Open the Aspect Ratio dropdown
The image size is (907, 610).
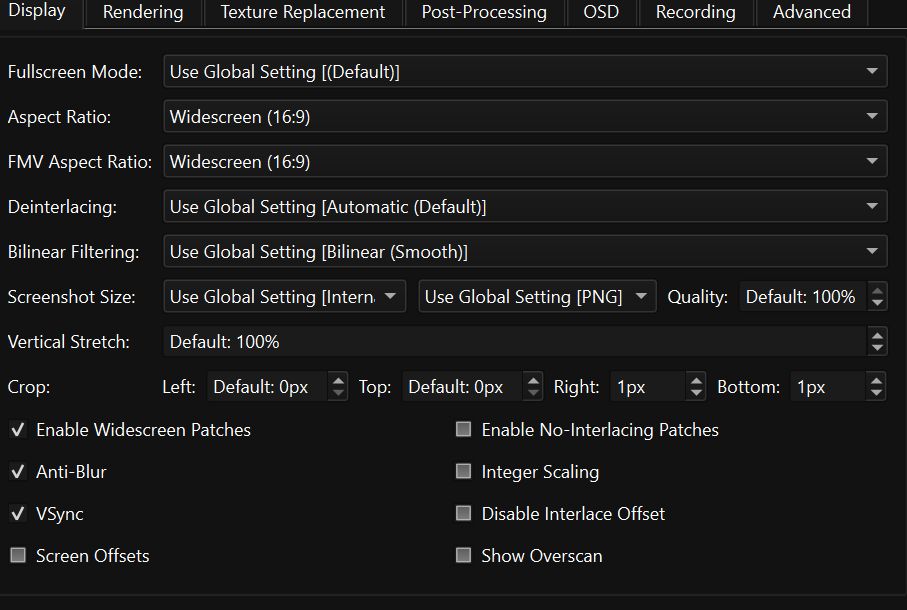pos(525,116)
